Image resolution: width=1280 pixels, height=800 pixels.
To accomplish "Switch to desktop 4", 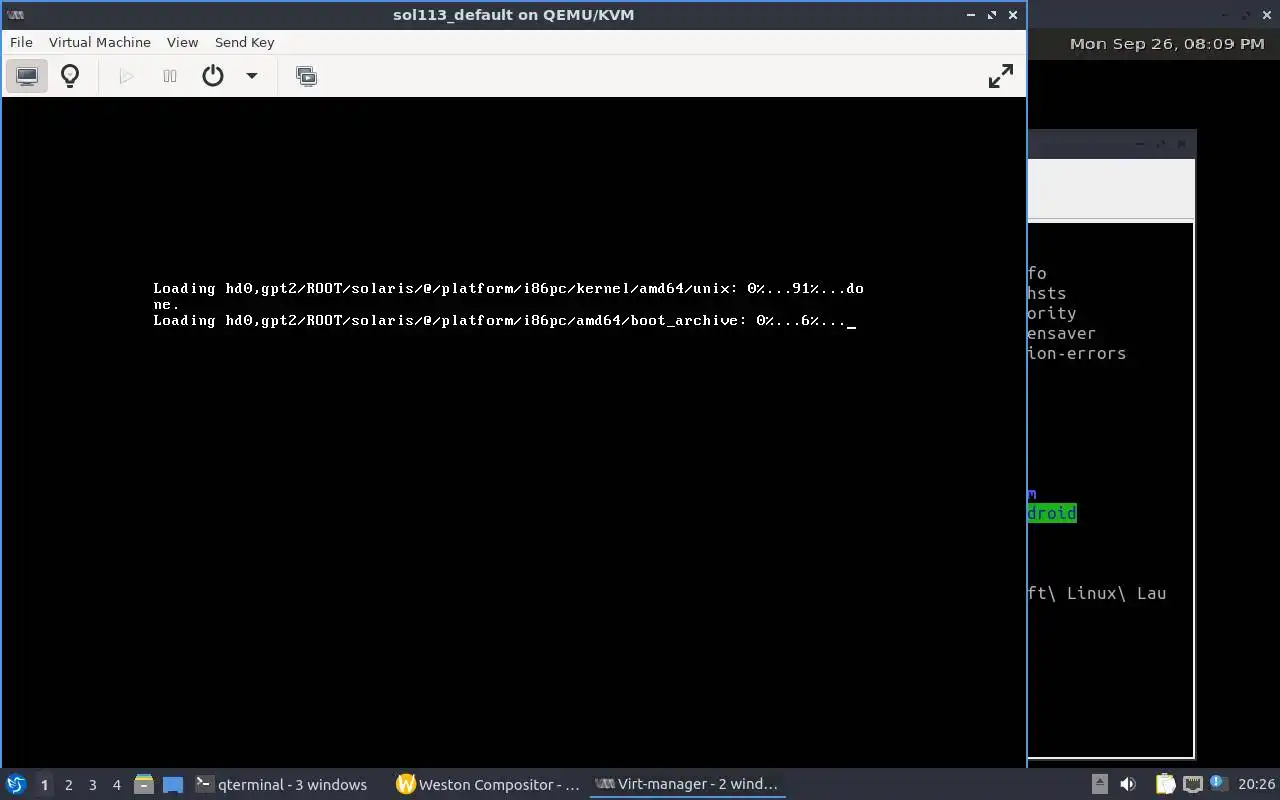I will pyautogui.click(x=116, y=785).
